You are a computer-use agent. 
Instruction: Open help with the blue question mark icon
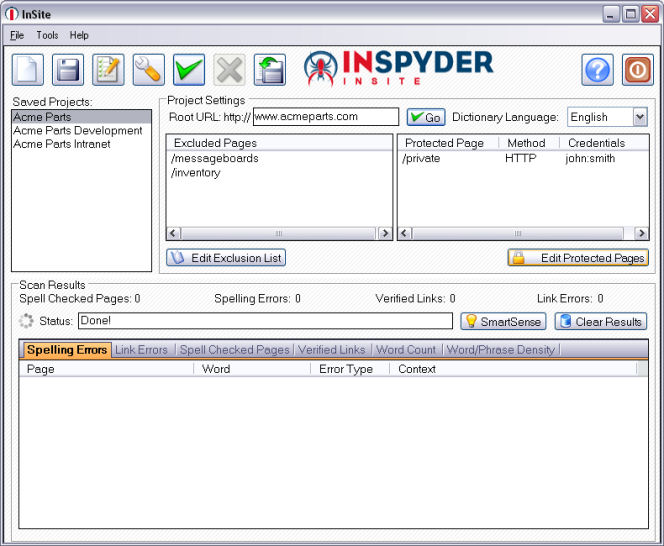coord(597,70)
